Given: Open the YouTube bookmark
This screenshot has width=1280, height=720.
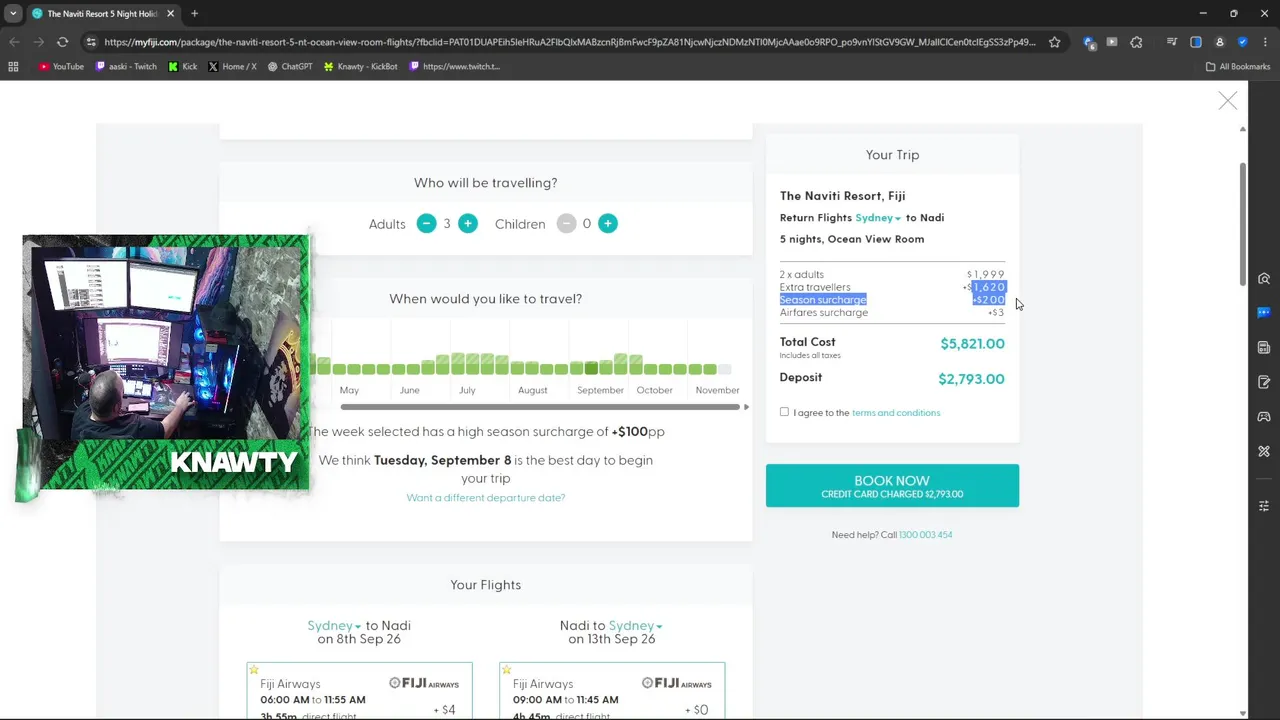Looking at the screenshot, I should point(61,67).
